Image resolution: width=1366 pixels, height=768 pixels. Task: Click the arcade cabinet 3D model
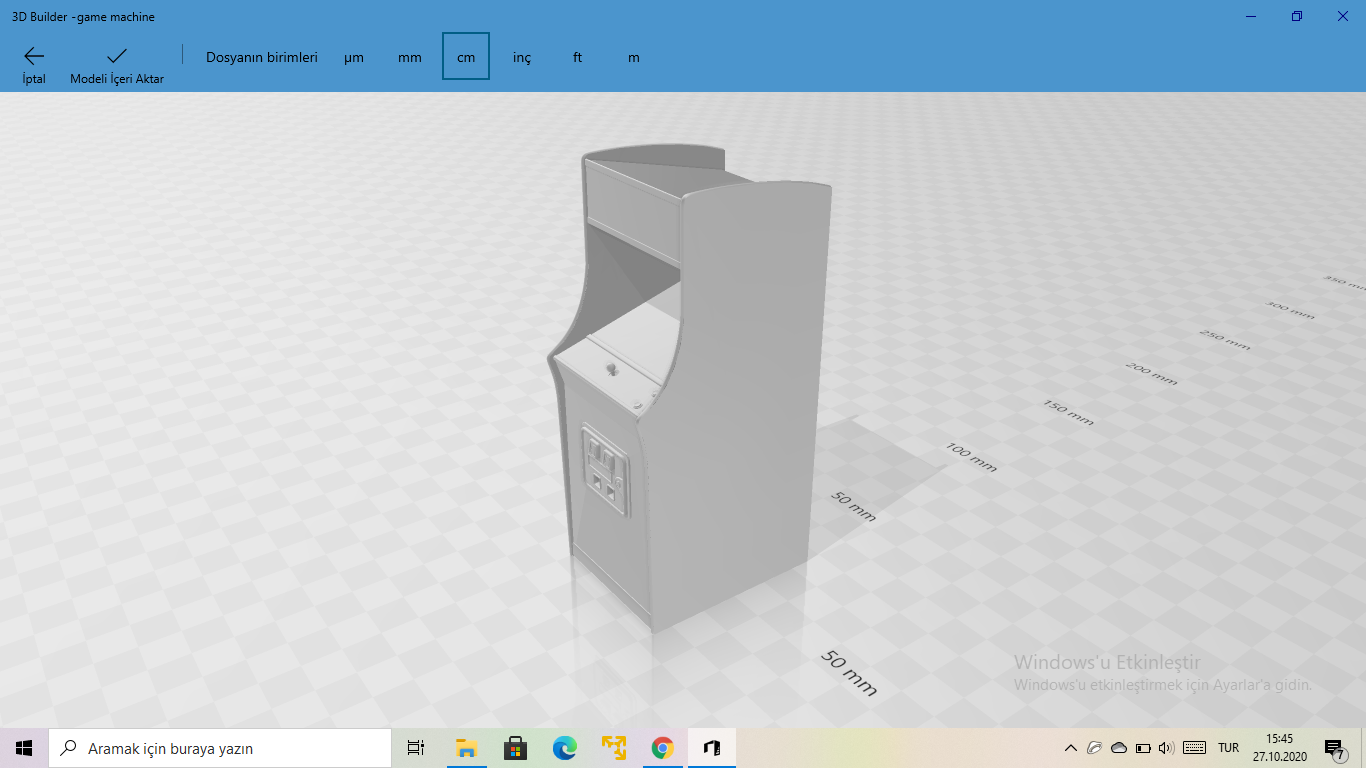click(690, 390)
